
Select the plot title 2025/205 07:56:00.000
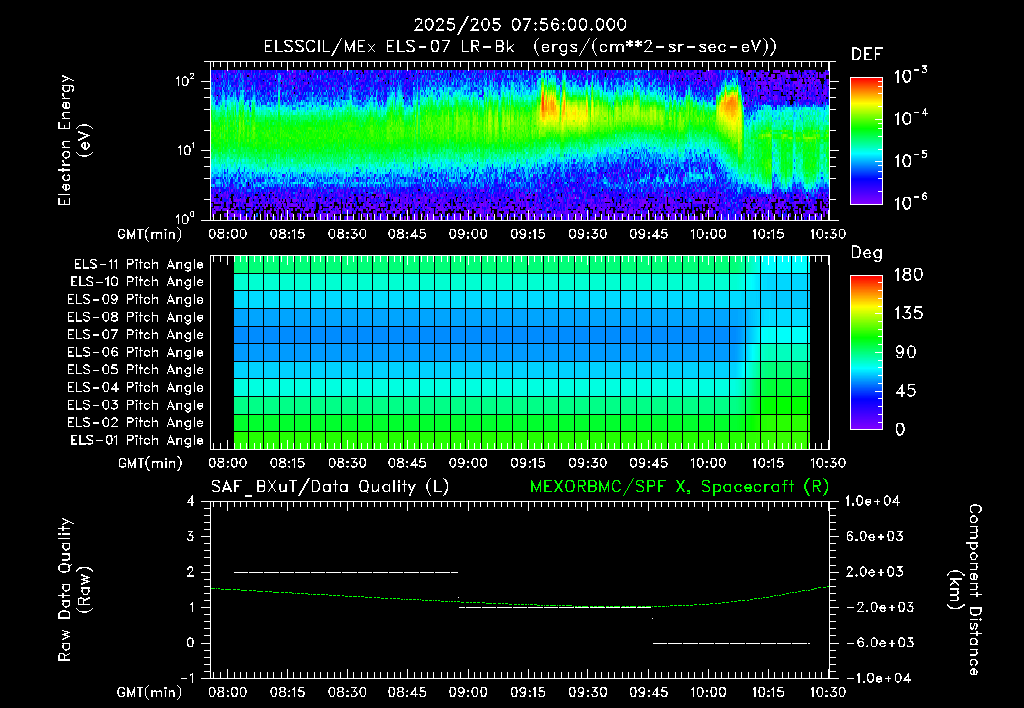520,25
